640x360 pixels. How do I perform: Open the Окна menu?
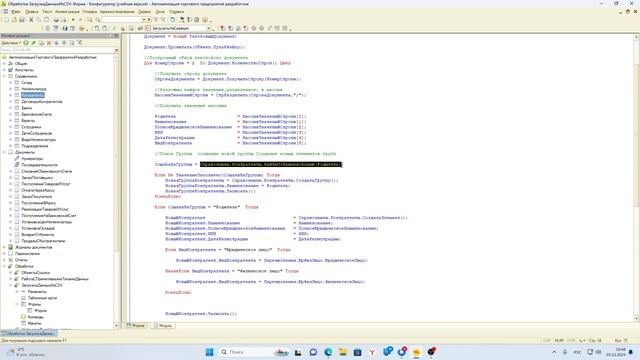pyautogui.click(x=160, y=12)
